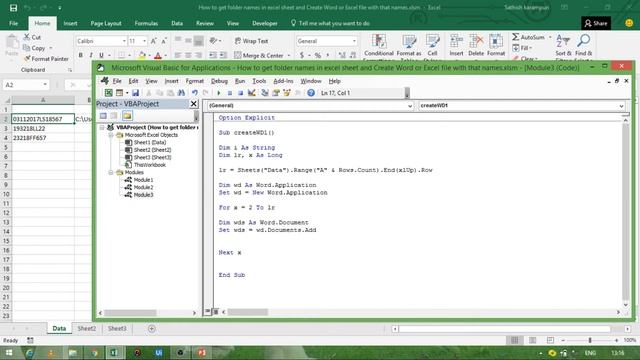Add a new sheet with plus button
640x360 pixels.
151,329
